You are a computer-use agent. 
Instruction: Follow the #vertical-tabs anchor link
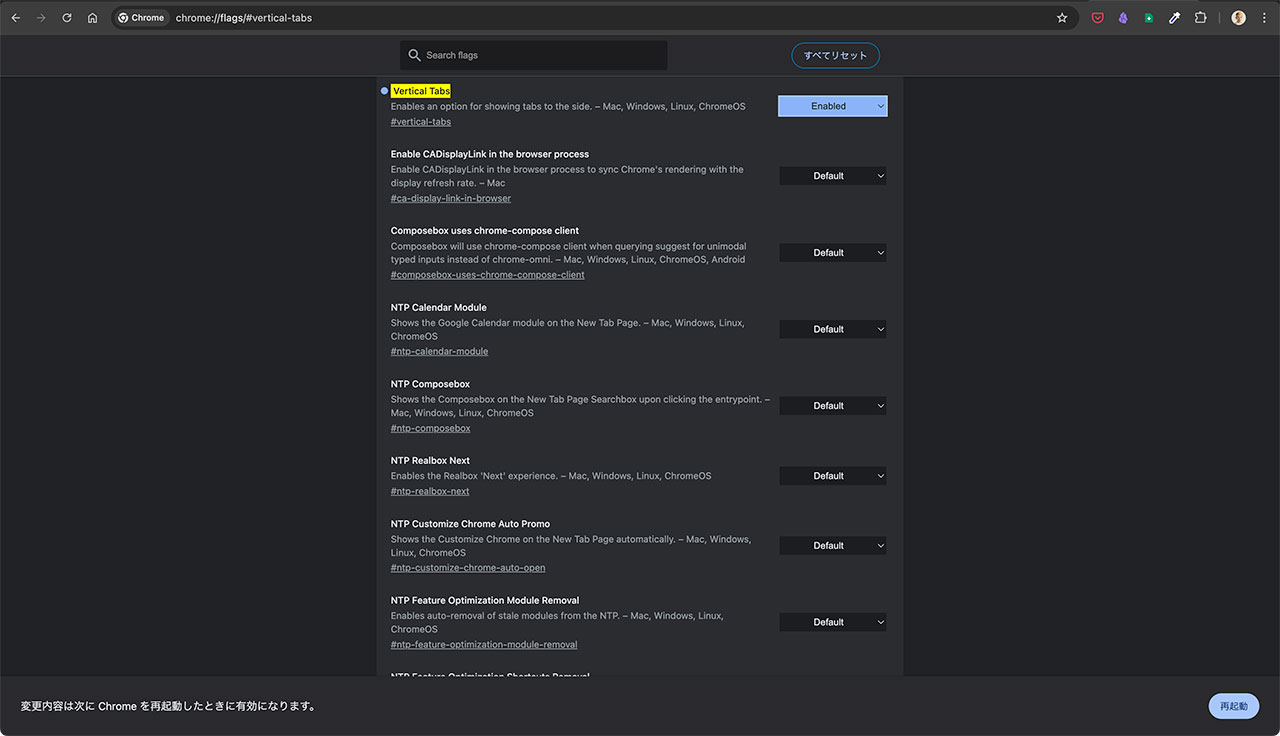click(x=420, y=122)
